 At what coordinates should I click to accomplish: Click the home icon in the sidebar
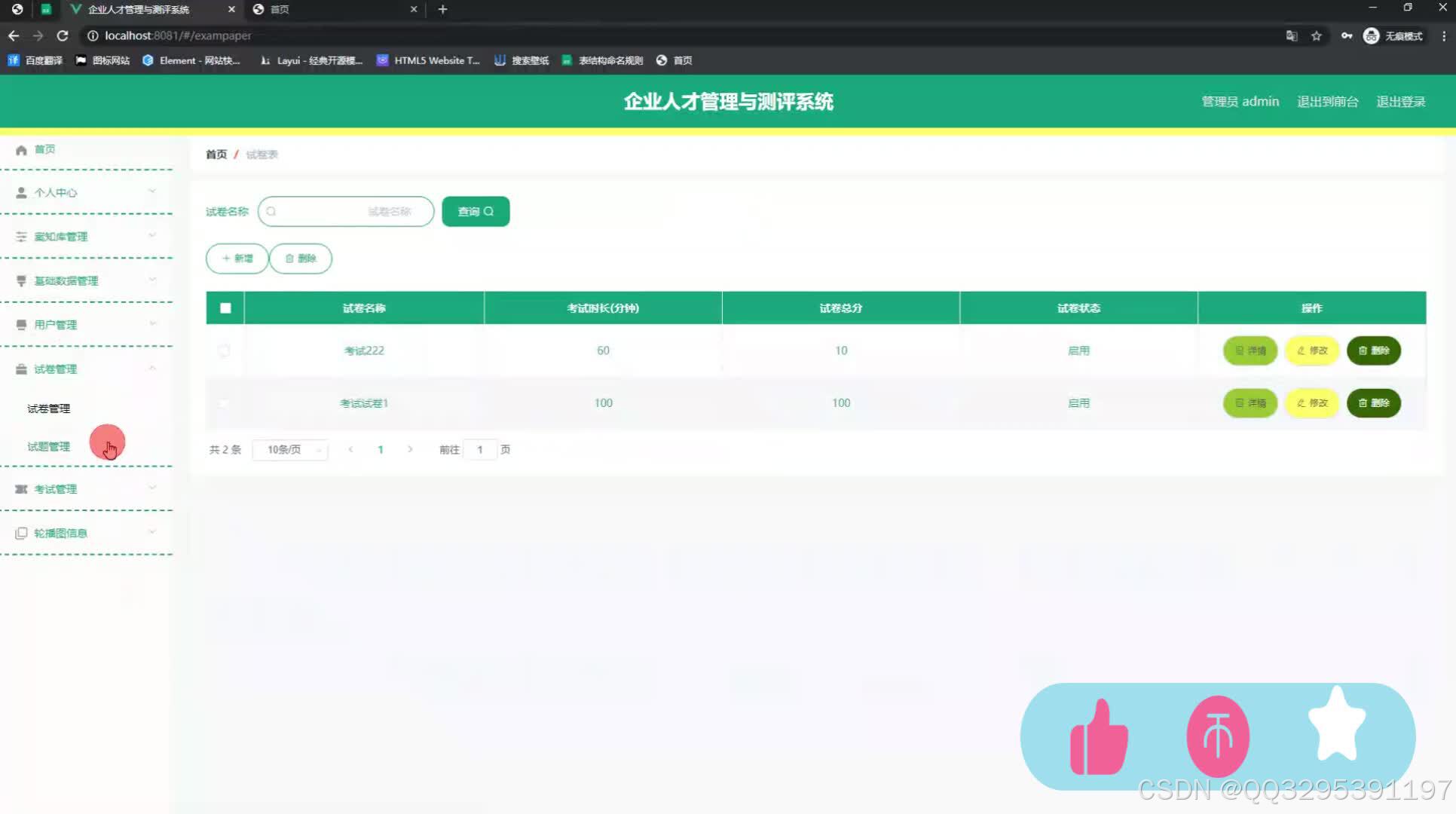click(x=21, y=150)
